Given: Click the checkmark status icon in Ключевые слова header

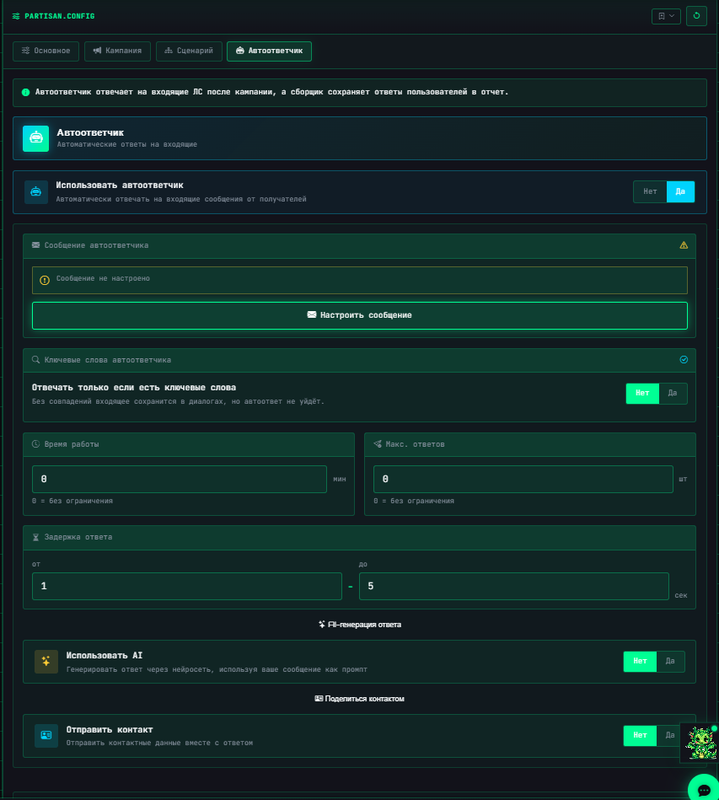Looking at the screenshot, I should tap(684, 360).
